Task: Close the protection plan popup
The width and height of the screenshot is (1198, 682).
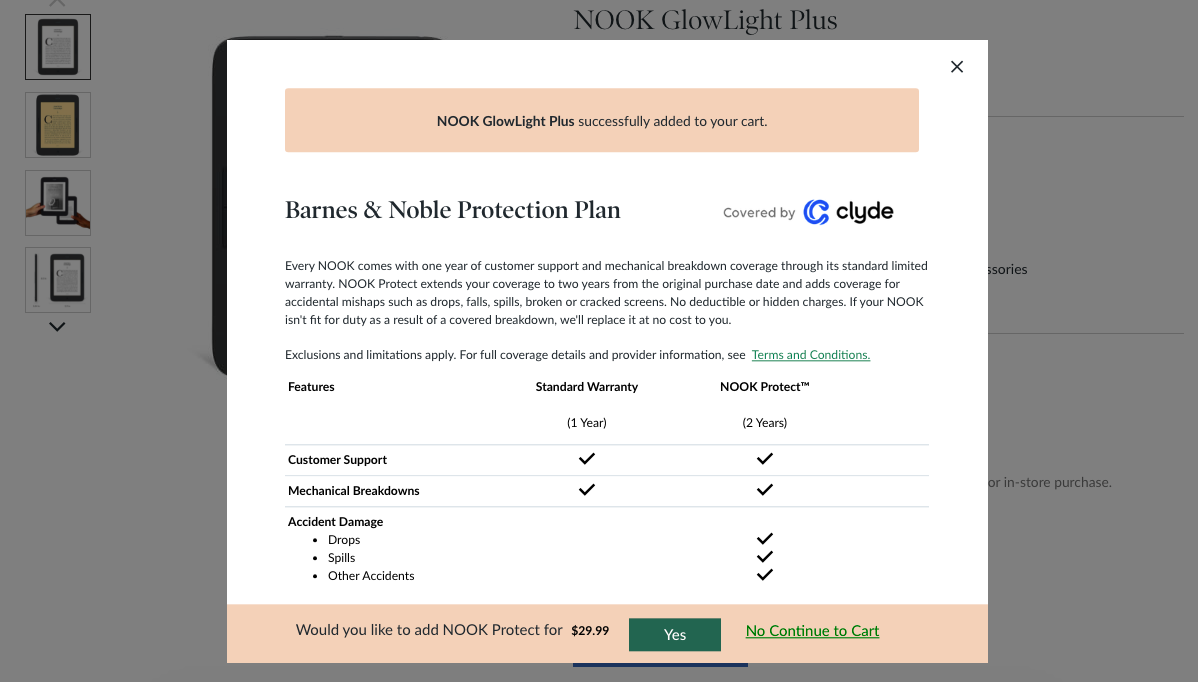Action: tap(957, 67)
